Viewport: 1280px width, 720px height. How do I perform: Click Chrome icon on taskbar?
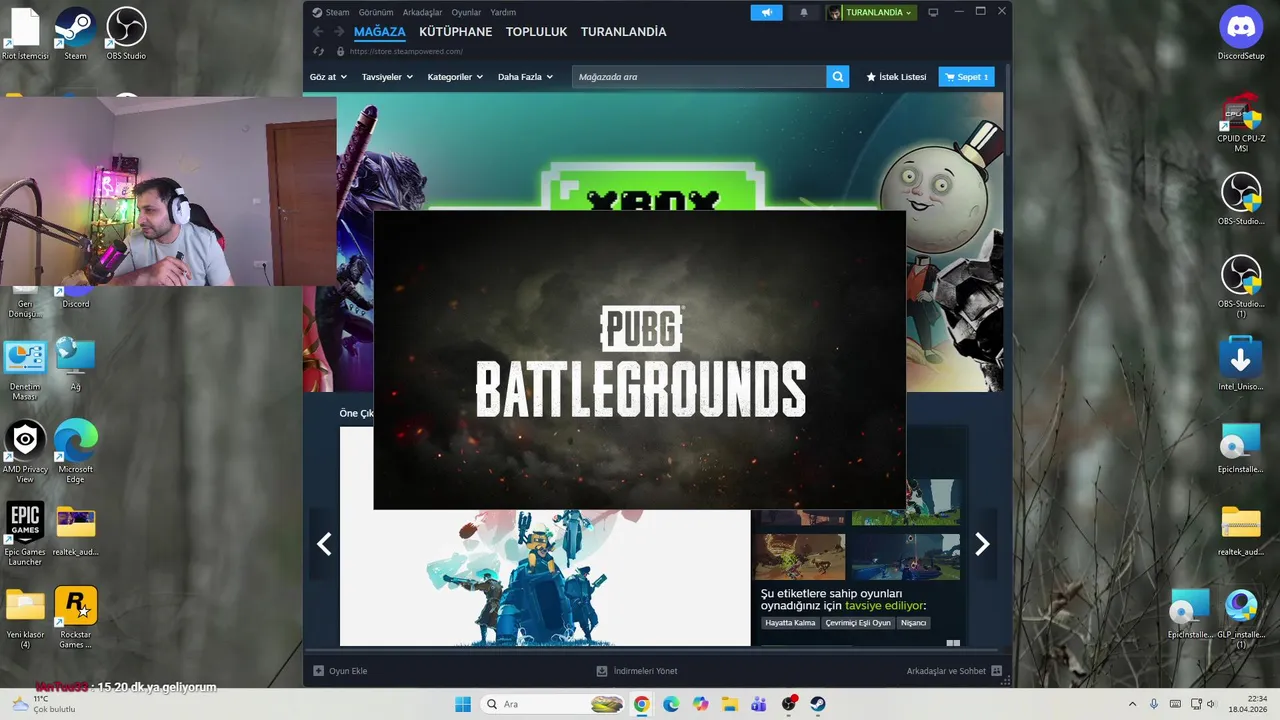[641, 704]
